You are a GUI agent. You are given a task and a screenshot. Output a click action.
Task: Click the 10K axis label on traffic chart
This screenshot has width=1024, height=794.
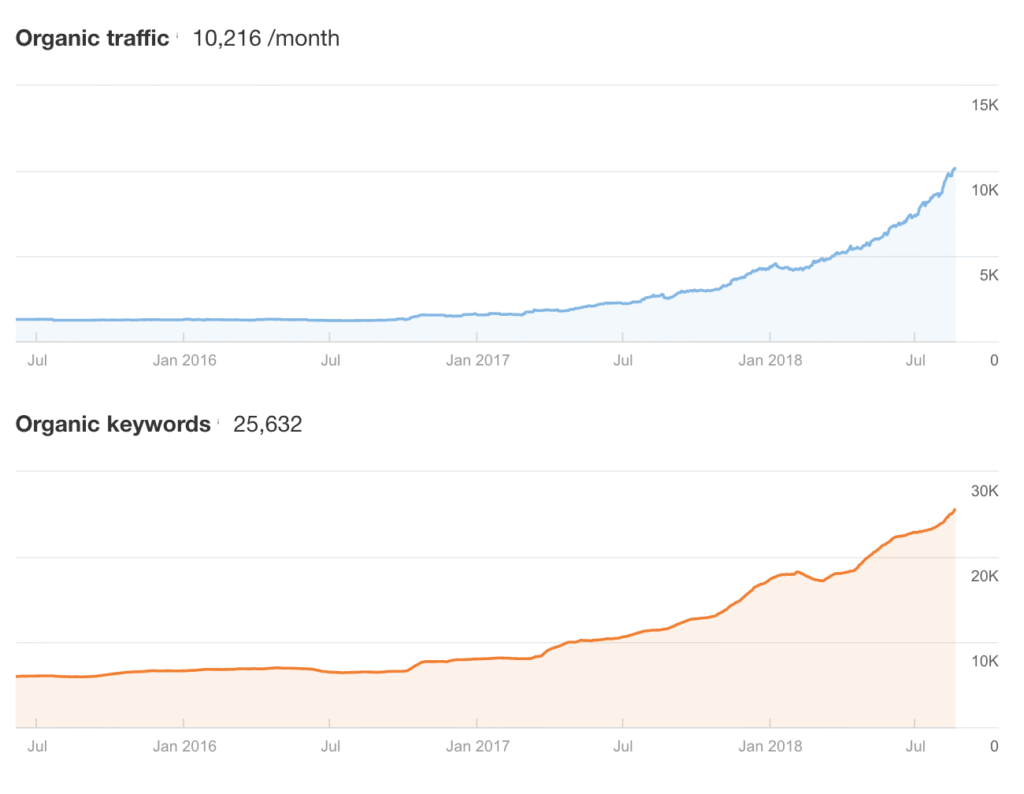984,190
